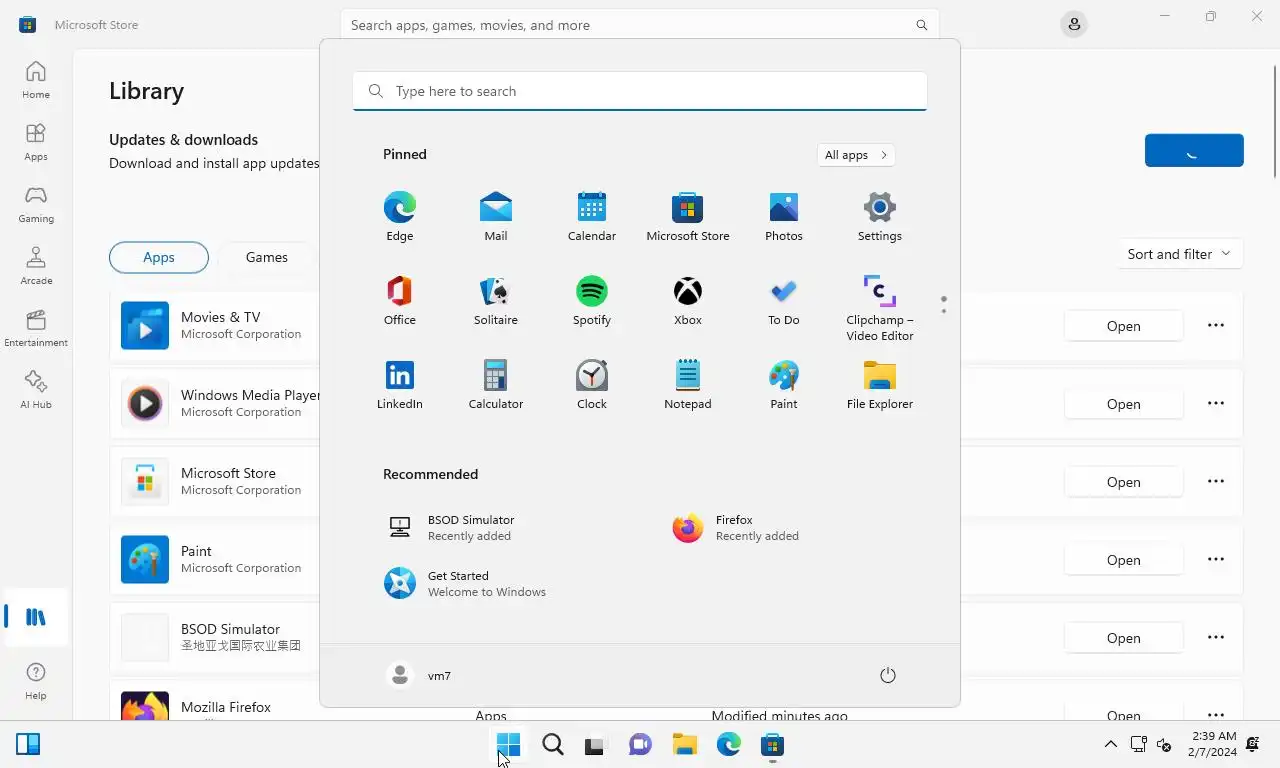Open Windows Media Player from library
The image size is (1280, 768).
click(x=1123, y=404)
